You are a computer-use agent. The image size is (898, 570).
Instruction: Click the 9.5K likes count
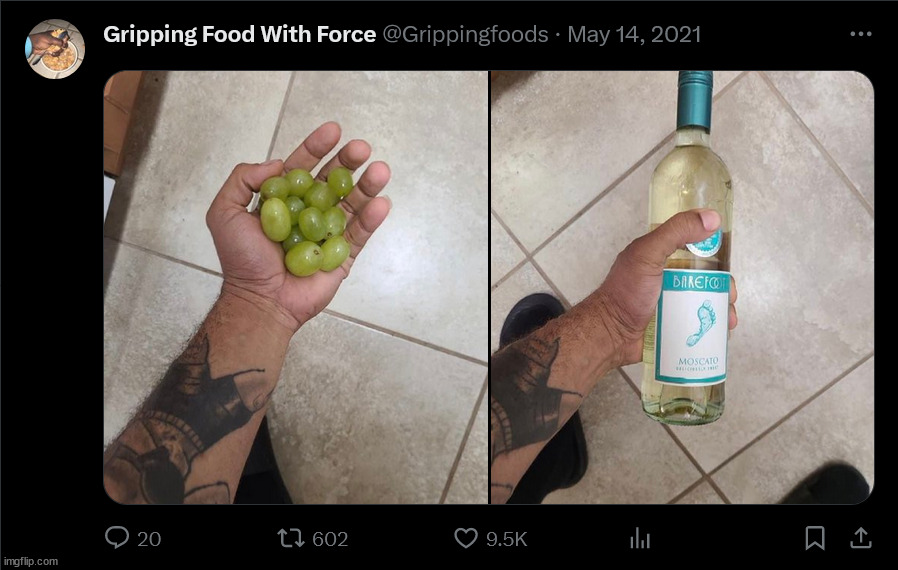click(506, 540)
